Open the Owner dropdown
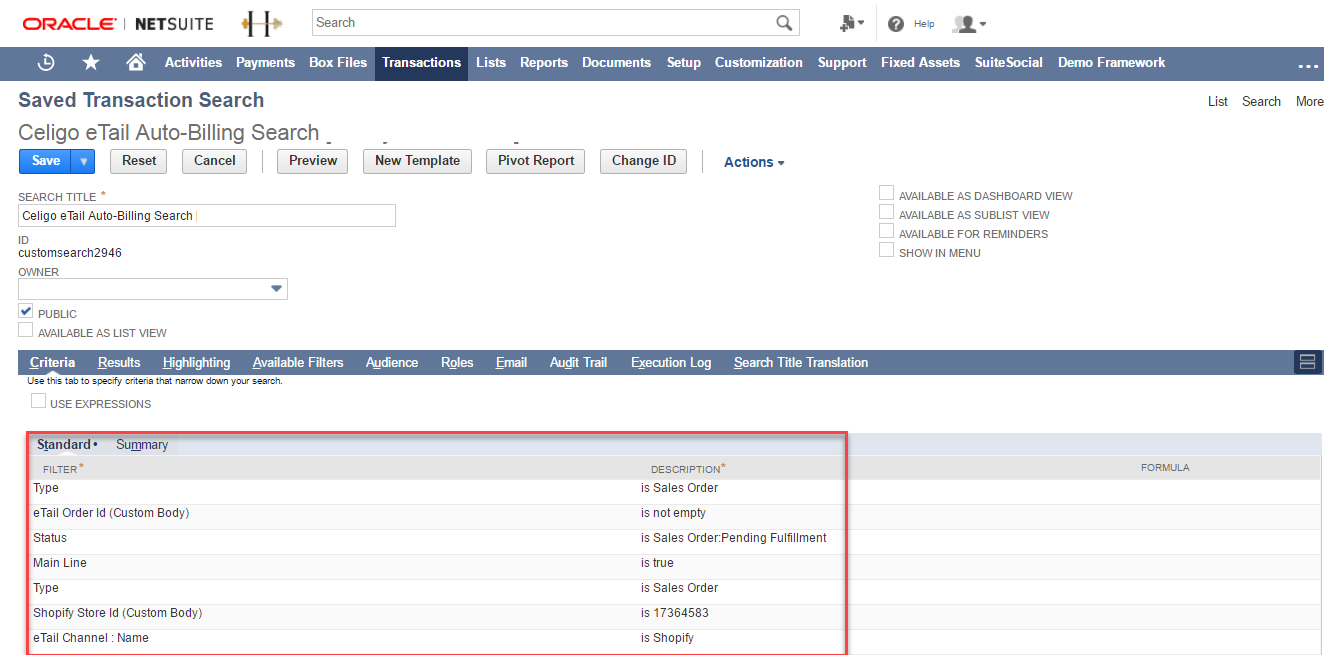 coord(276,289)
